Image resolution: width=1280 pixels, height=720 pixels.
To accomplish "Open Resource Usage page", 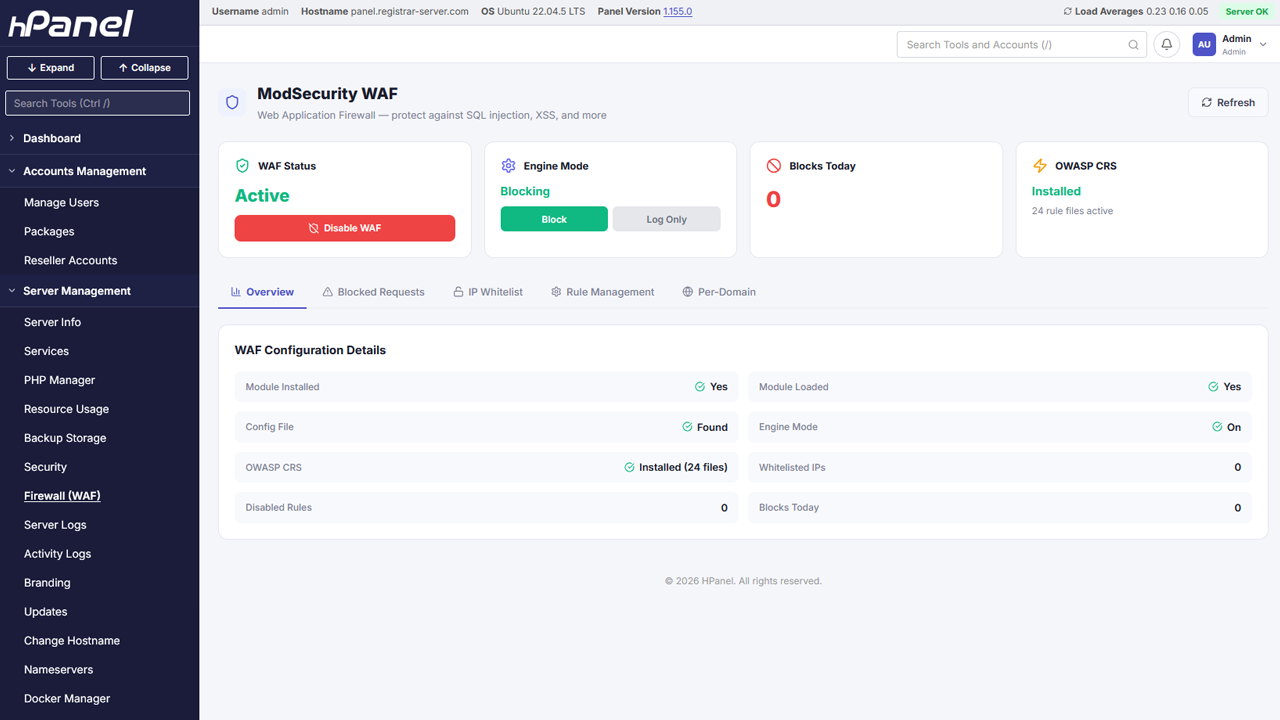I will (67, 409).
